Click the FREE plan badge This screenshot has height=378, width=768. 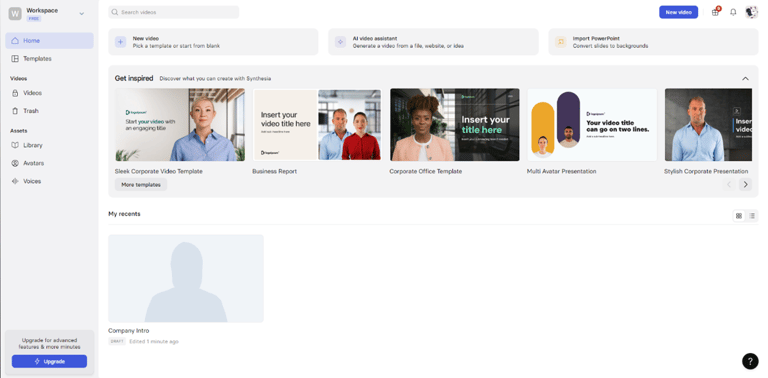tap(34, 19)
